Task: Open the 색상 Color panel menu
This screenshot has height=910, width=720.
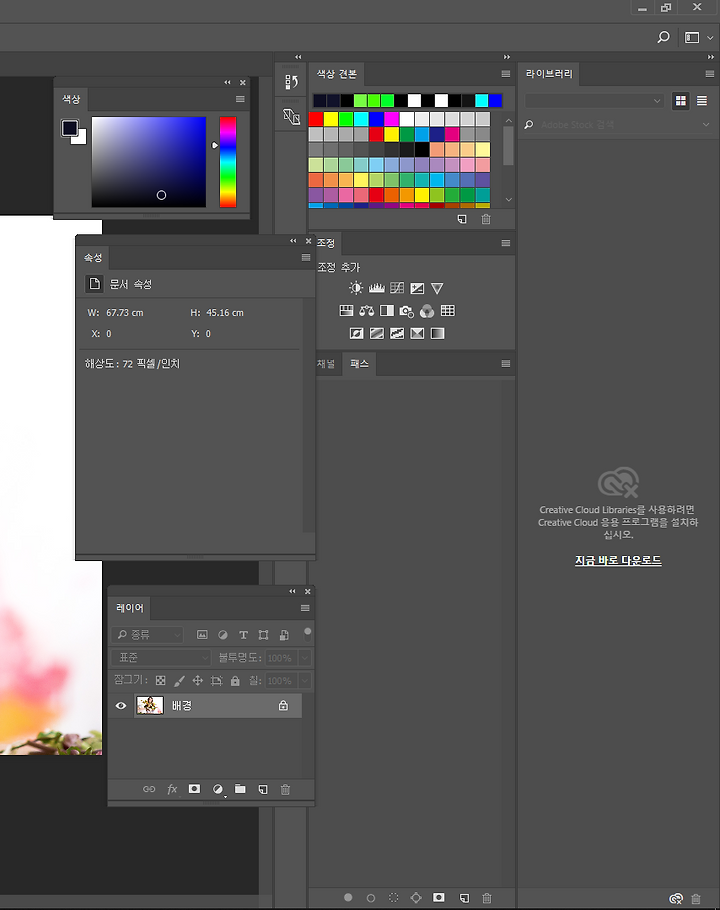Action: (240, 99)
